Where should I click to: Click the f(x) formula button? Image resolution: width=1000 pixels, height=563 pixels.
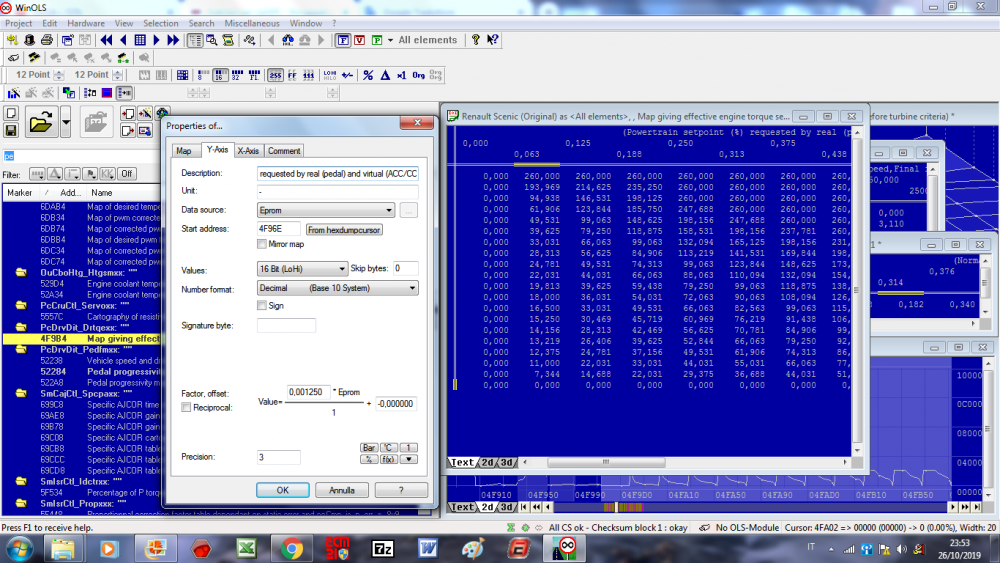[x=388, y=459]
